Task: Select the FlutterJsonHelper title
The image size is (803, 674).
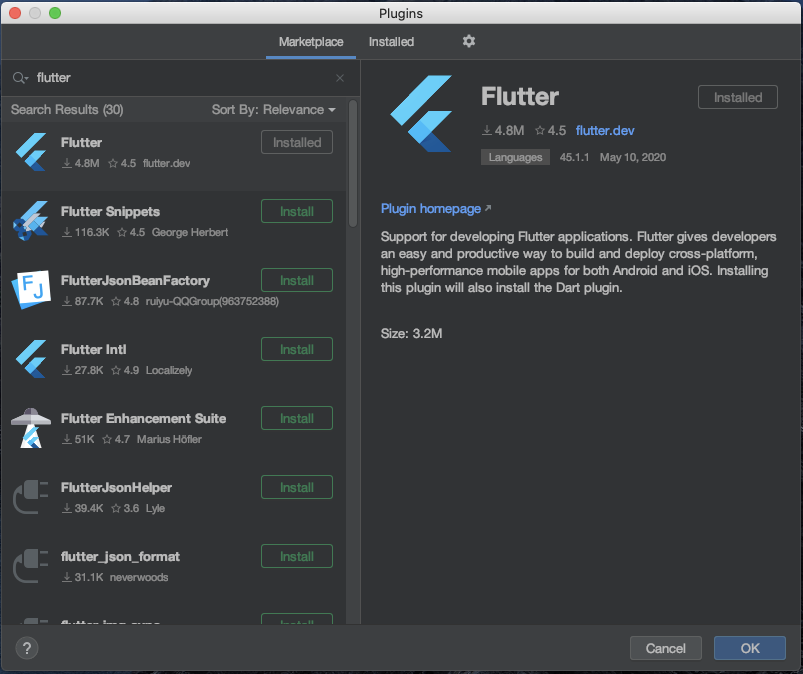Action: (116, 488)
